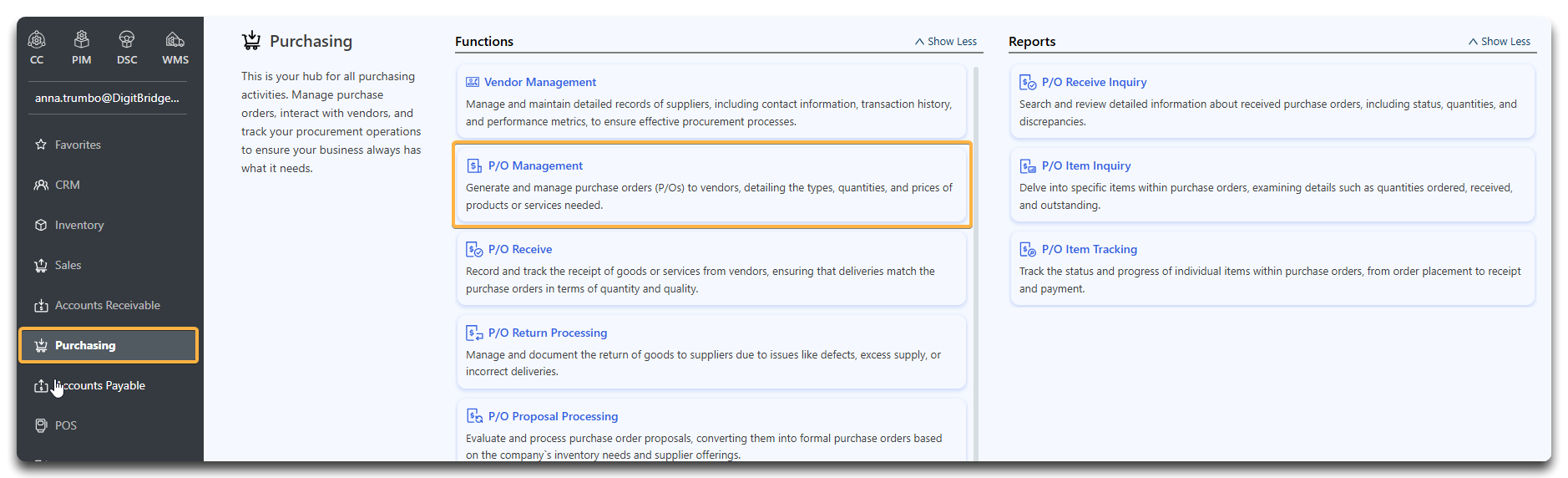Click the Functions list vertical scrollbar
The height and width of the screenshot is (478, 1568).
tap(976, 263)
